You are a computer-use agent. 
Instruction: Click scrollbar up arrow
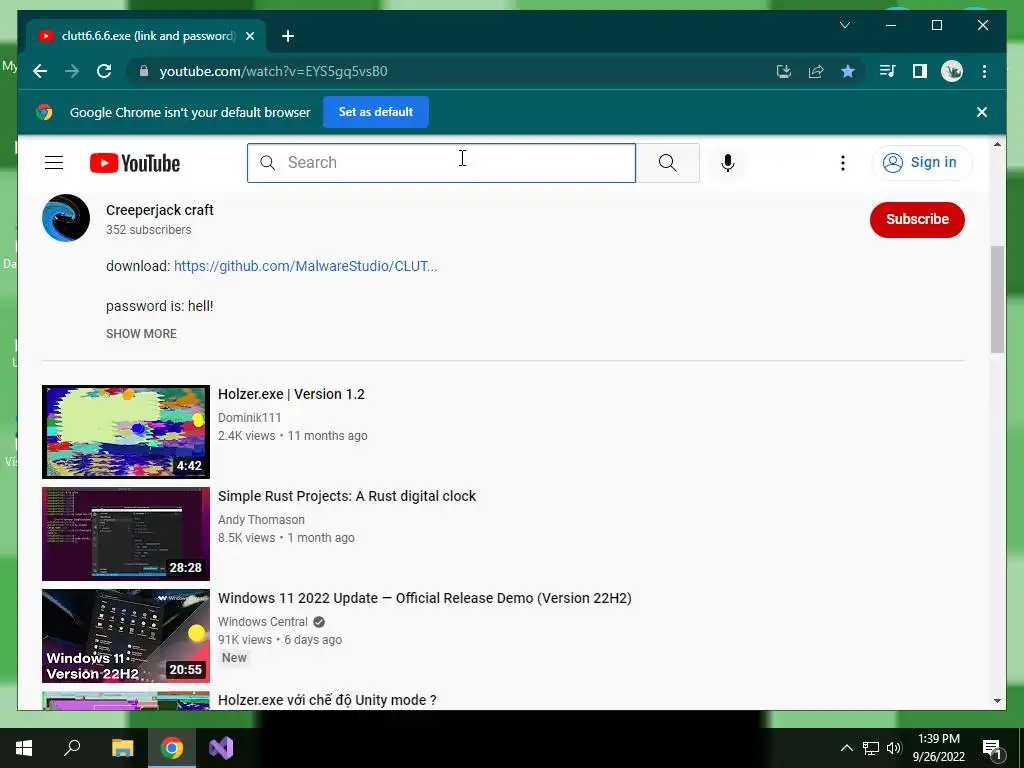coord(997,144)
